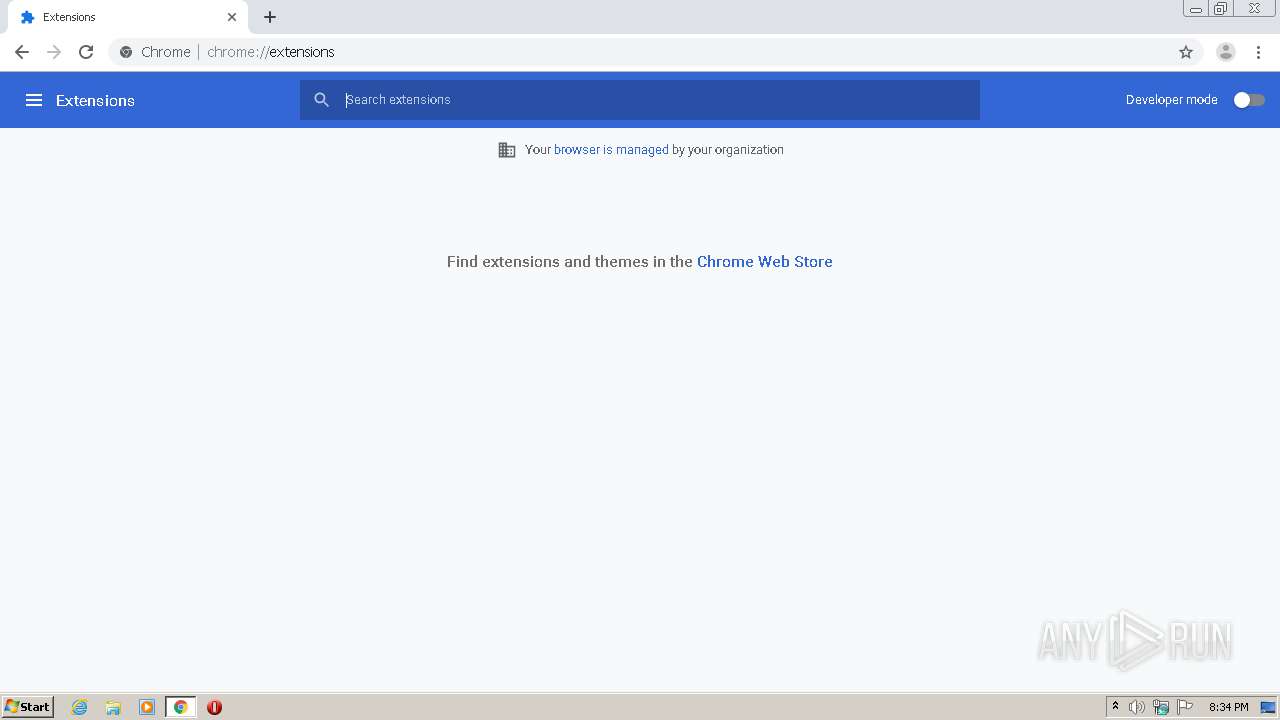Screen dimensions: 1280x720
Task: Click the Search extensions field
Action: point(640,100)
